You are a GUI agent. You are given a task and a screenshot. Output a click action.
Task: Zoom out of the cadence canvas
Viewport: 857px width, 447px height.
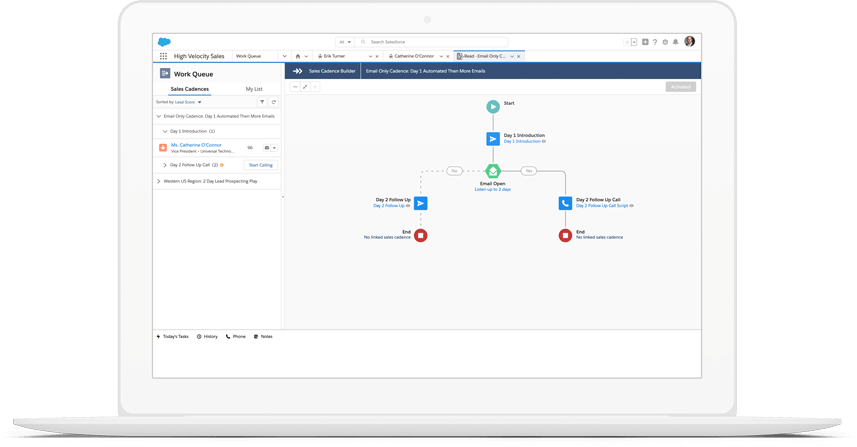[x=295, y=87]
